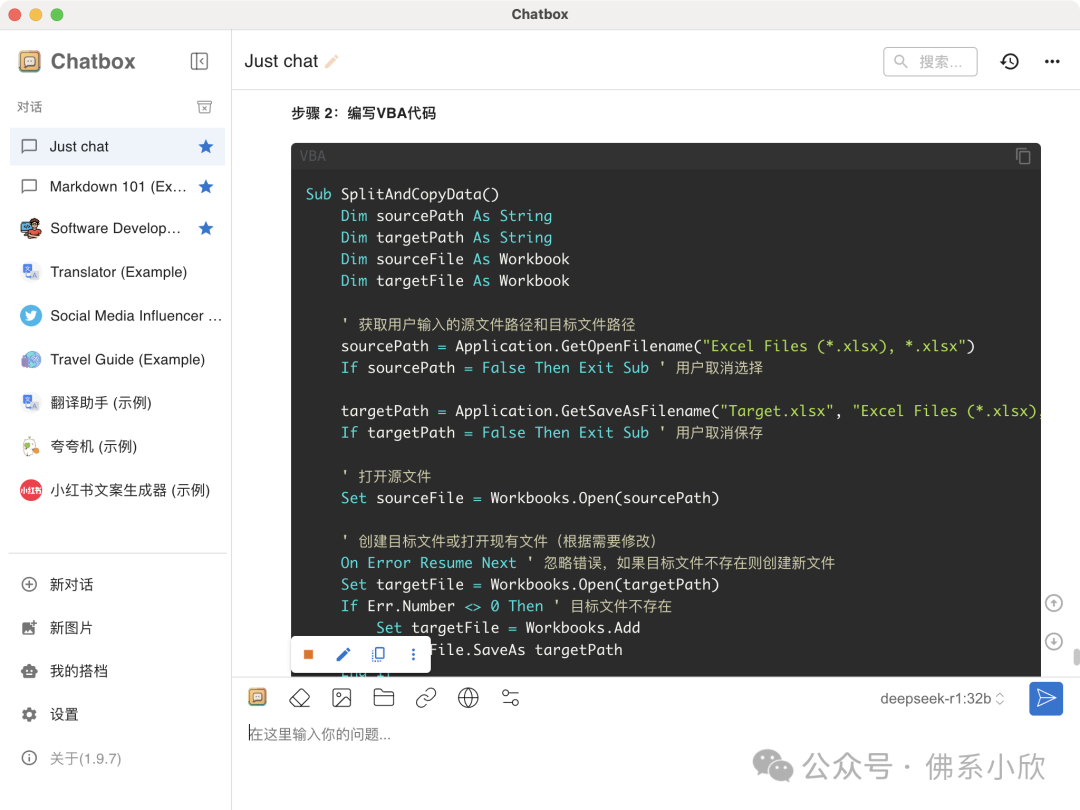Open the 翻译助手 (示例) conversation
1080x810 pixels.
coord(117,403)
